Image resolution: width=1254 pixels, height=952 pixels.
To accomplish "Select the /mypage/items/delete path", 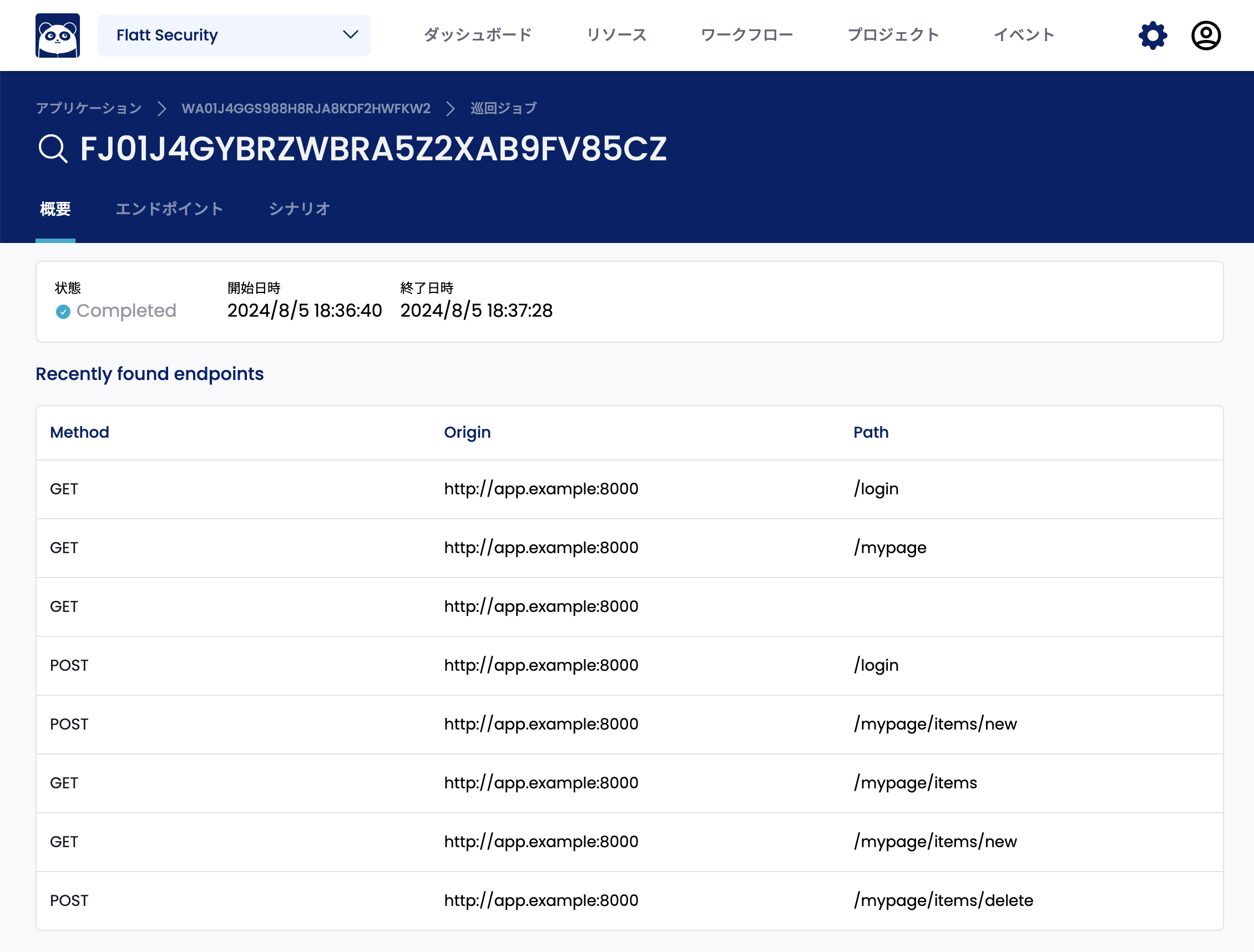I will 943,901.
